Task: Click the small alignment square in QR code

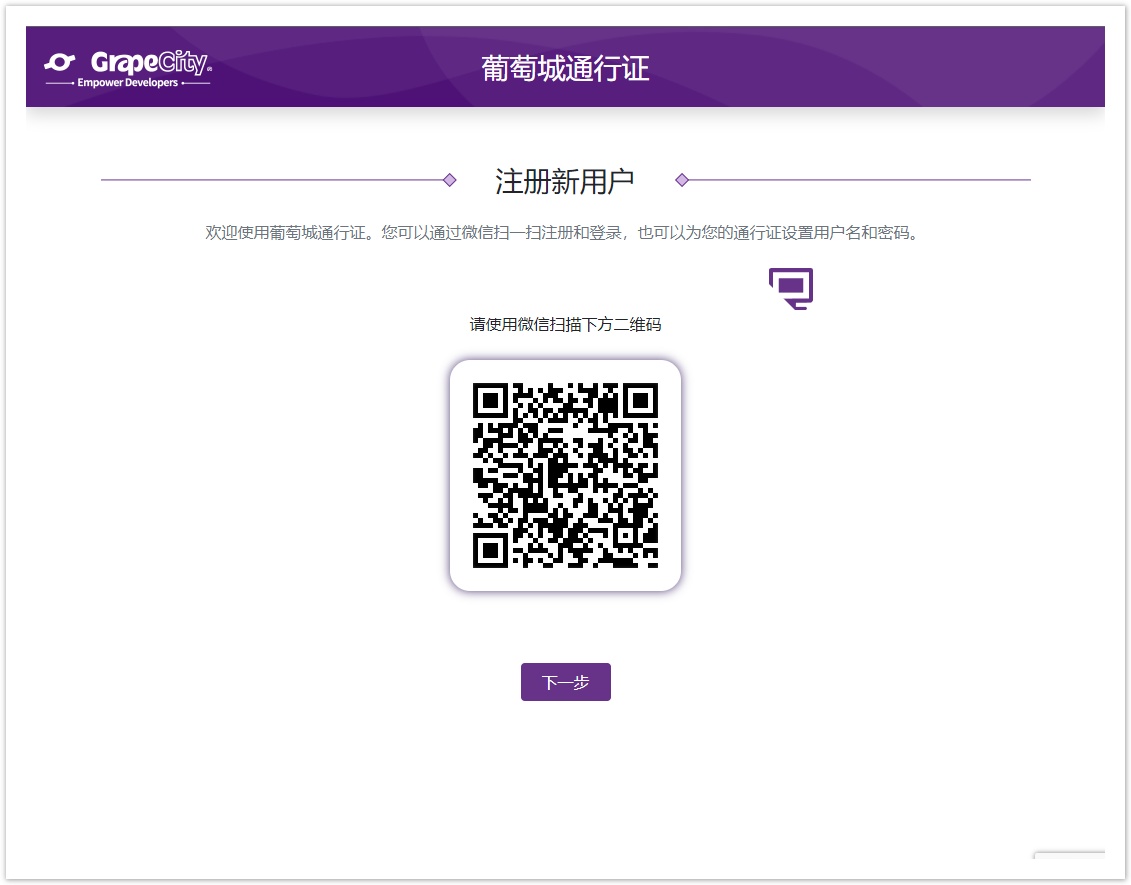Action: [626, 536]
